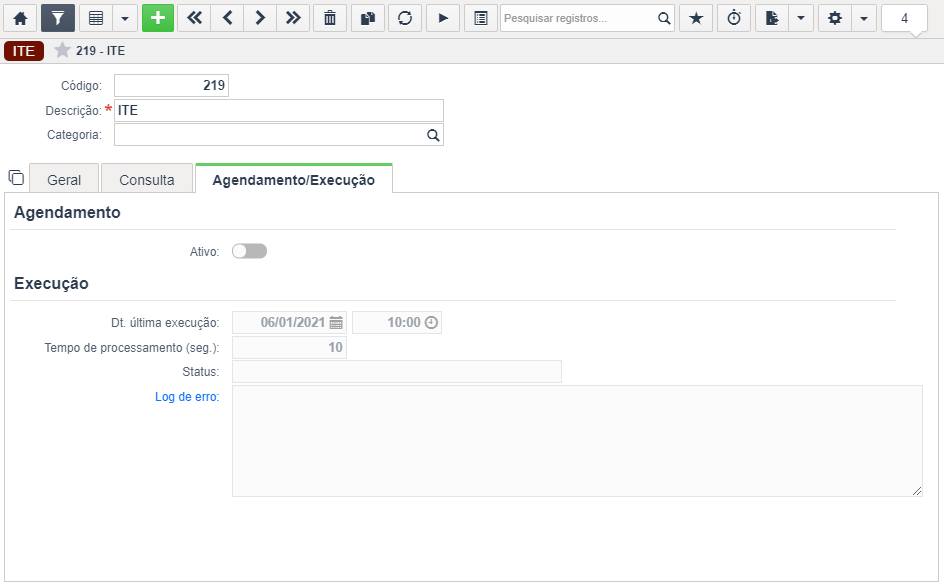This screenshot has width=944, height=587.
Task: Toggle the filter funnel button
Action: (x=58, y=18)
